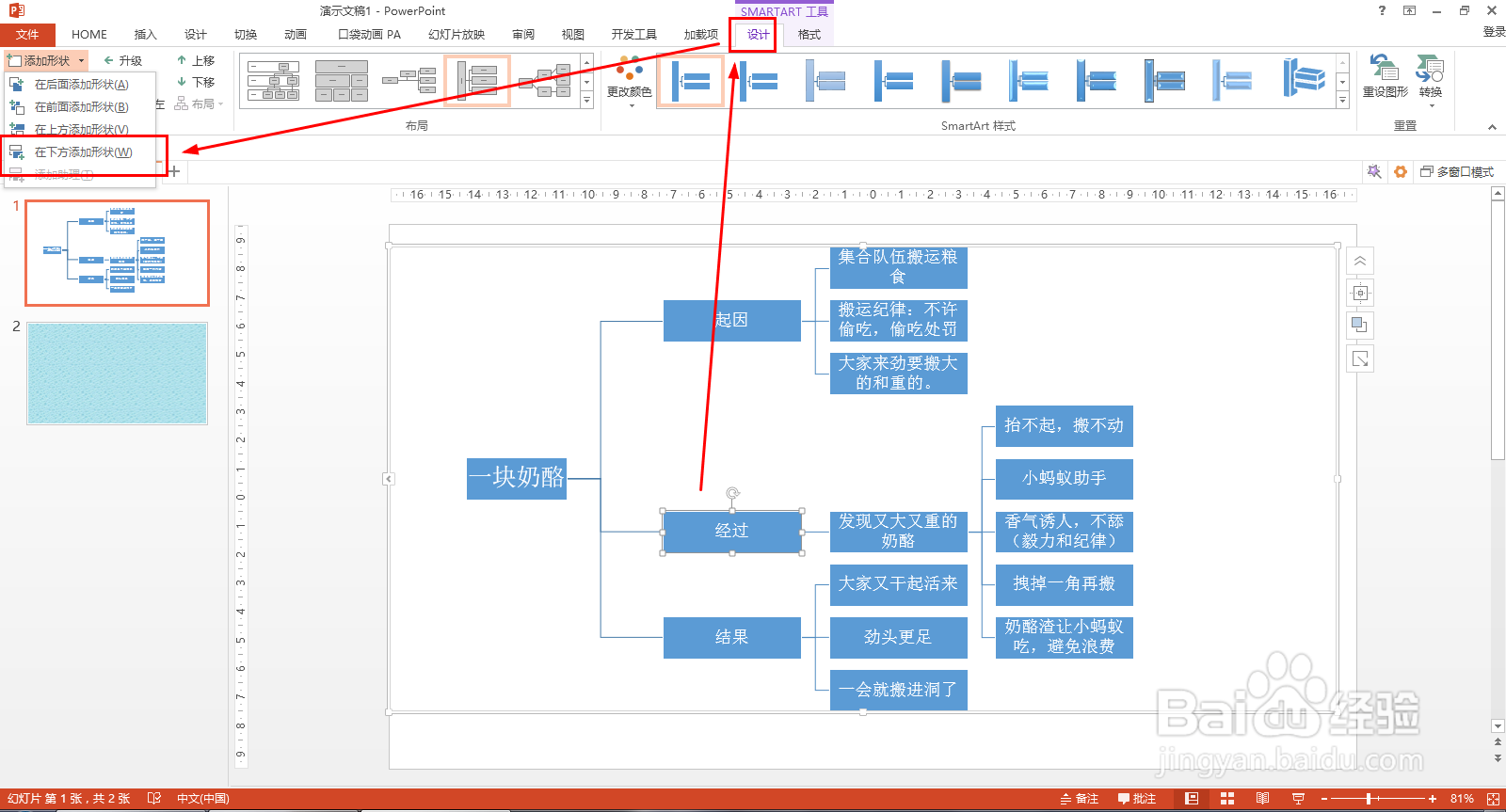Viewport: 1506px width, 812px height.
Task: Switch to the 插入 insert tab
Action: click(x=145, y=35)
